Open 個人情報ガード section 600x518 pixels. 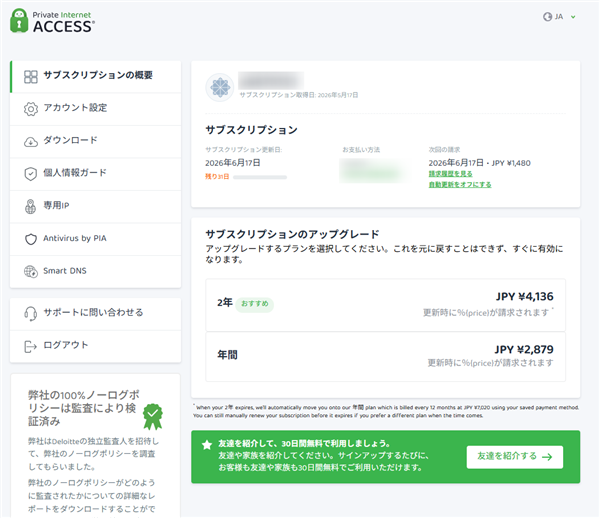point(96,174)
